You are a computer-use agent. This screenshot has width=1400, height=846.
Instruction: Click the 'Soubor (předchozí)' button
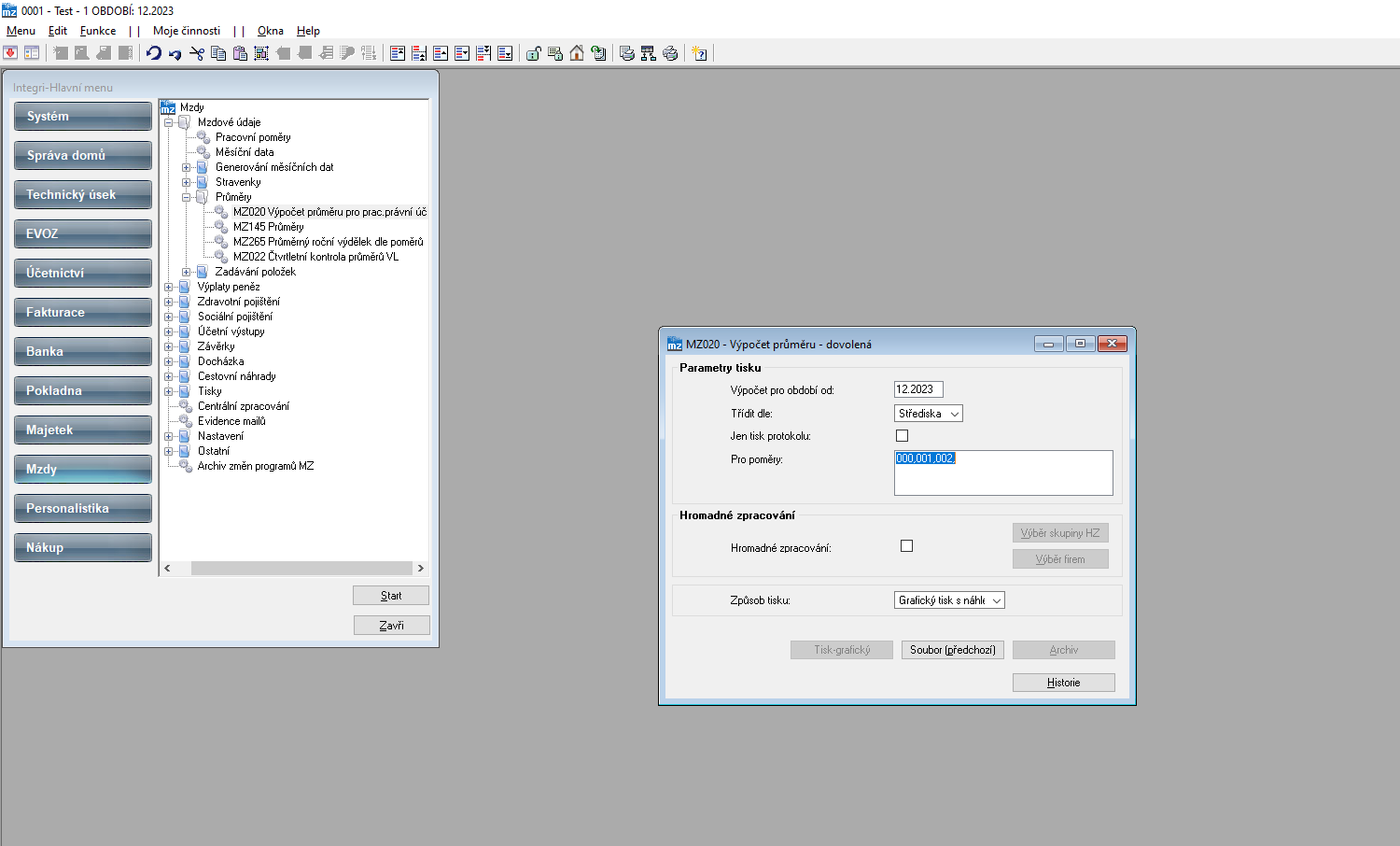coord(953,650)
